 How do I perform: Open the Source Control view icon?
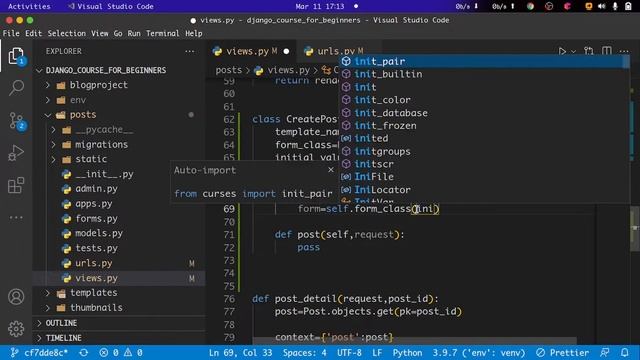16,121
